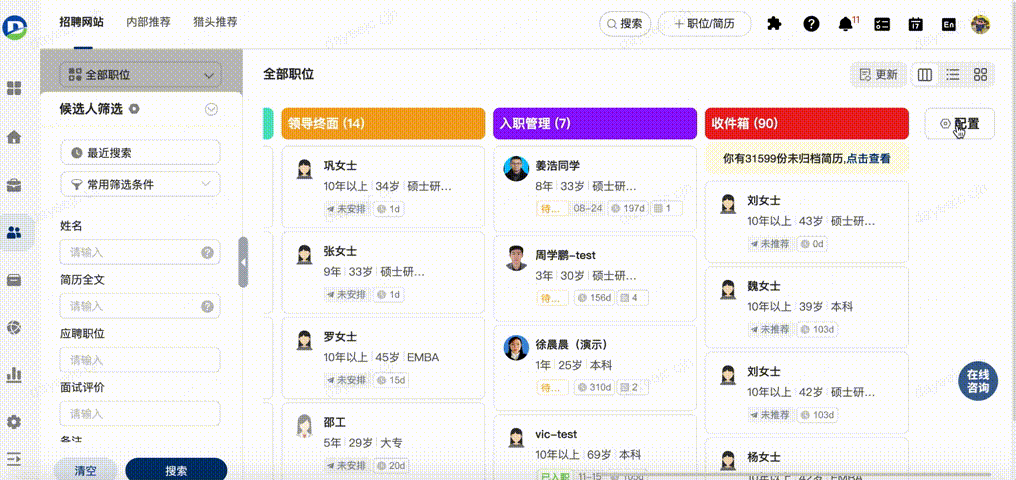Open the task checklist icon in header
Viewport: 1016px width, 480px height.
pyautogui.click(x=881, y=23)
